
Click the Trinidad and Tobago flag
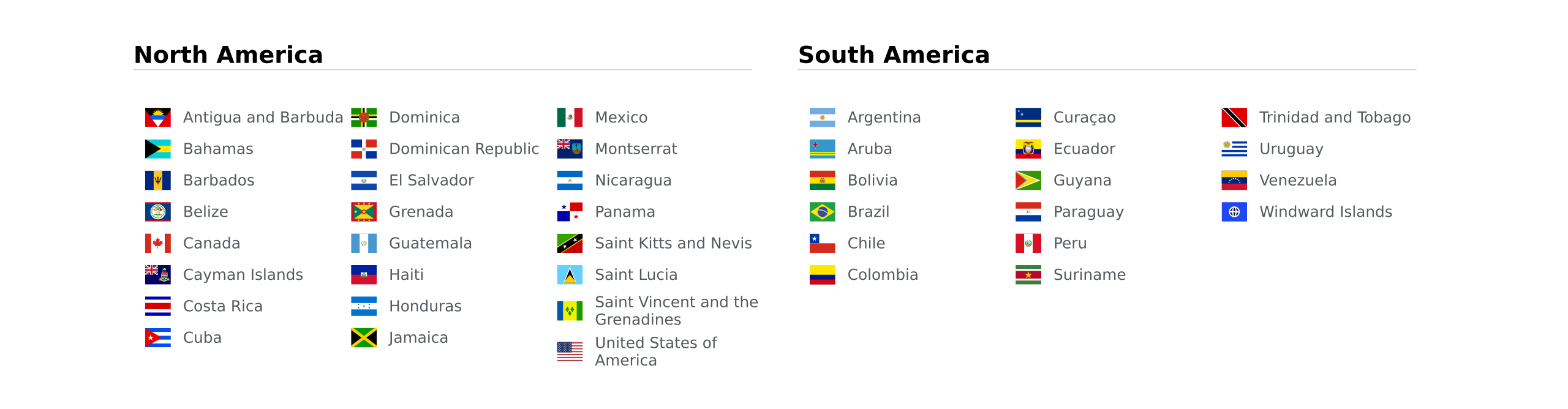[x=1234, y=118]
